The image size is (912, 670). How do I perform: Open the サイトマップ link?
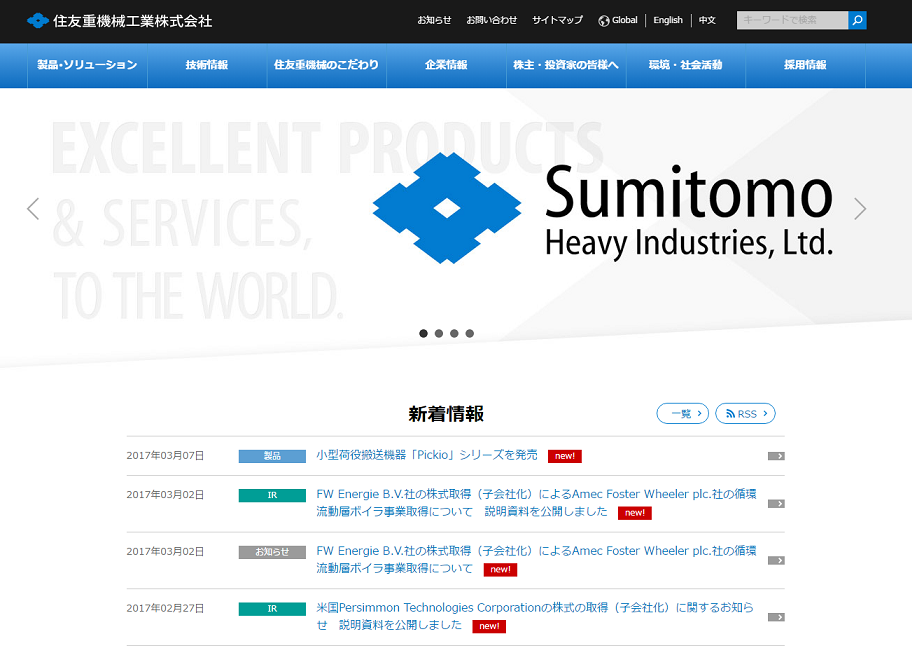click(557, 20)
